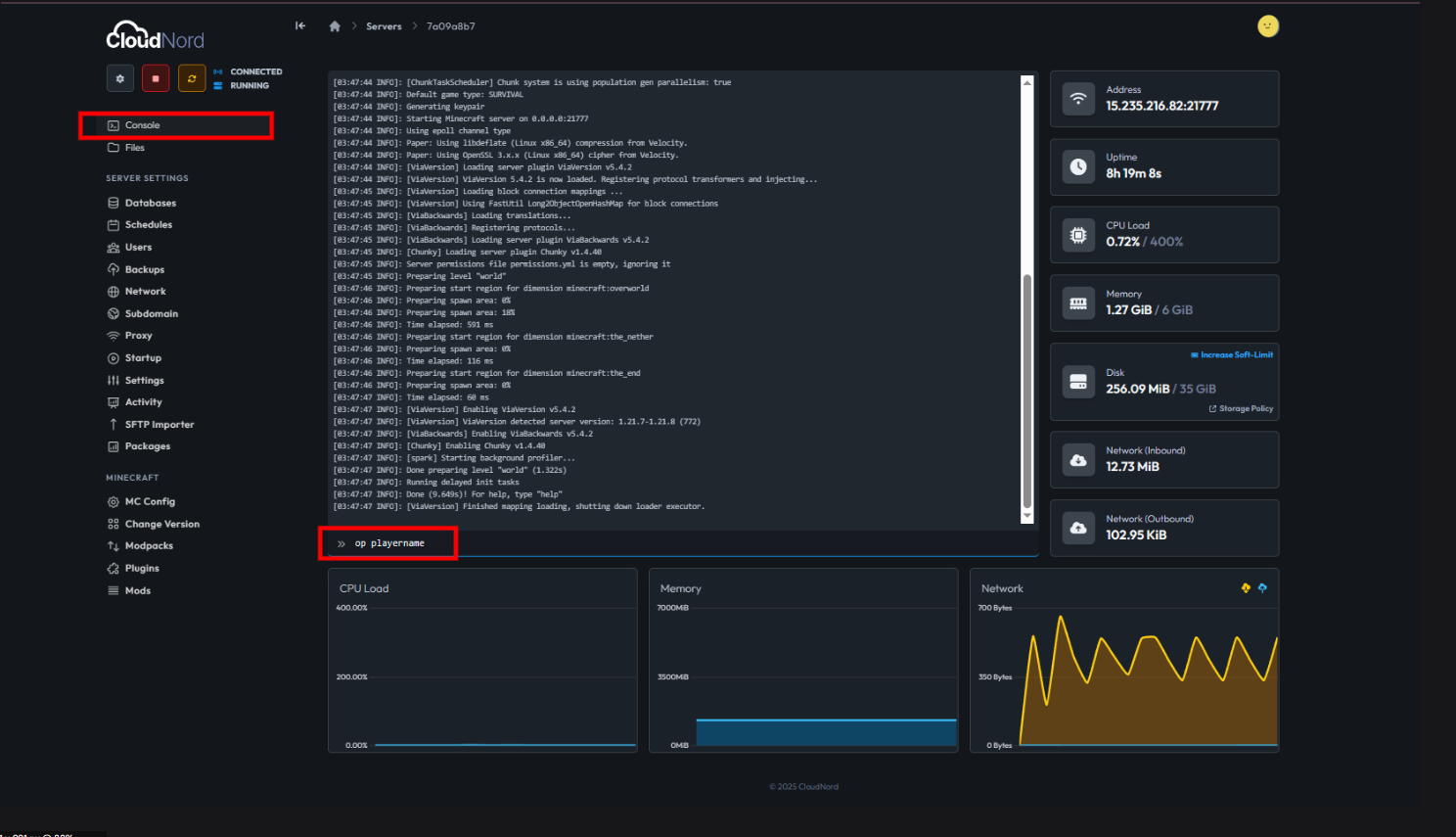The height and width of the screenshot is (837, 1456).
Task: Open the Network settings page
Action: (x=145, y=292)
